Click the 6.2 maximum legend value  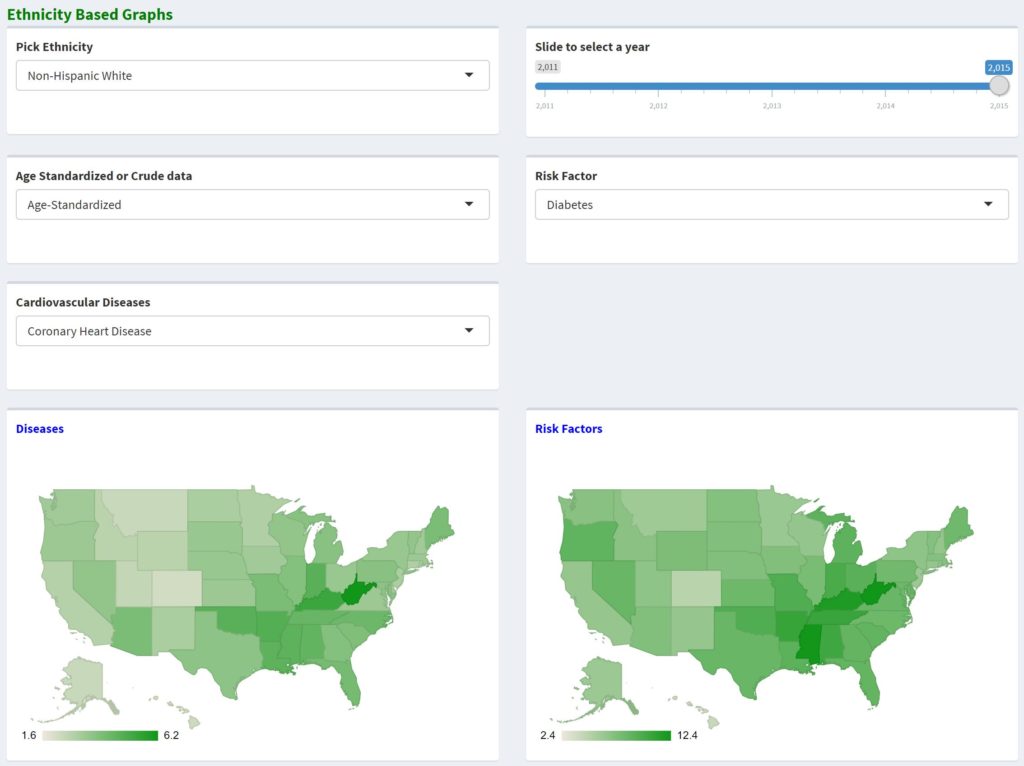[171, 735]
